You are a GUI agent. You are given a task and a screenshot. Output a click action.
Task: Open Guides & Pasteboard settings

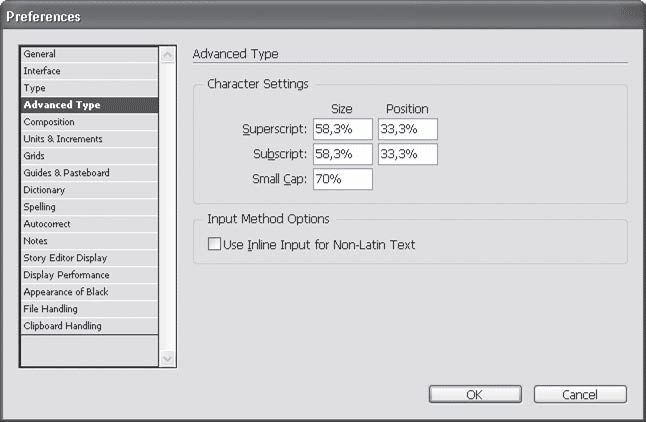(x=67, y=173)
